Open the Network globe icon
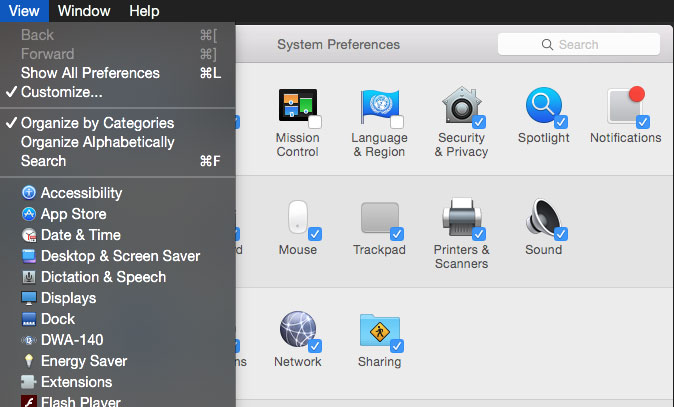The height and width of the screenshot is (407, 674). point(297,329)
